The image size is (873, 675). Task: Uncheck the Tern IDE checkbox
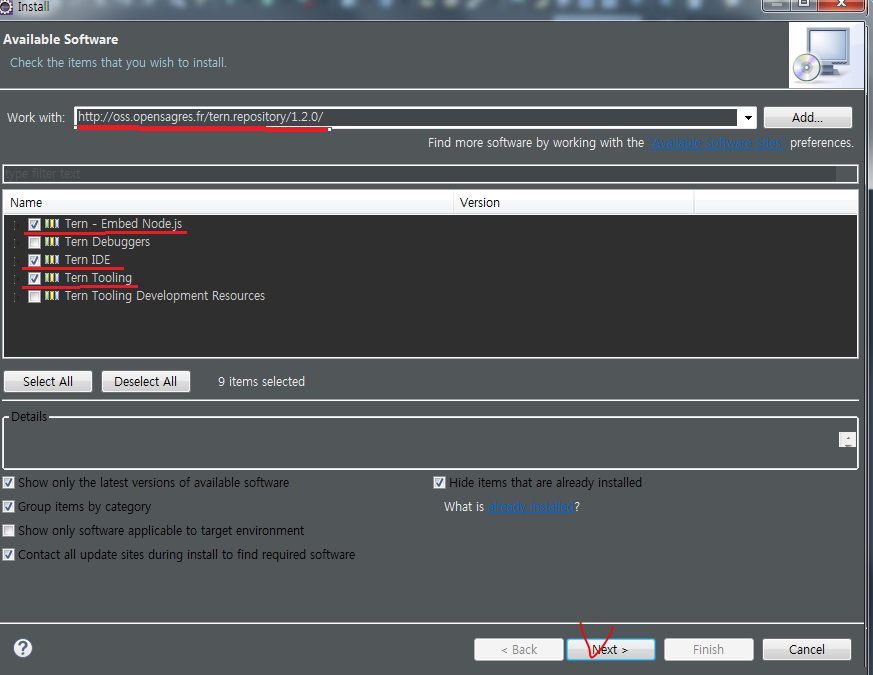tap(35, 260)
